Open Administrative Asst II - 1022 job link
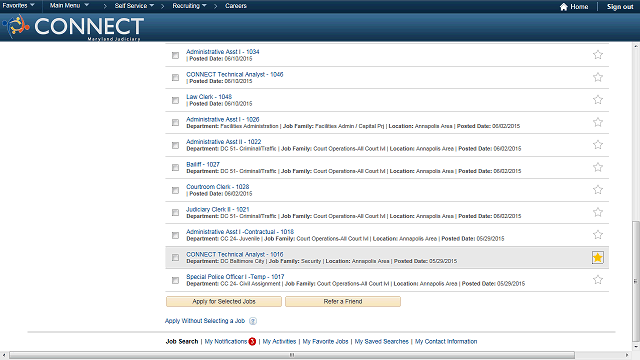 [224, 142]
